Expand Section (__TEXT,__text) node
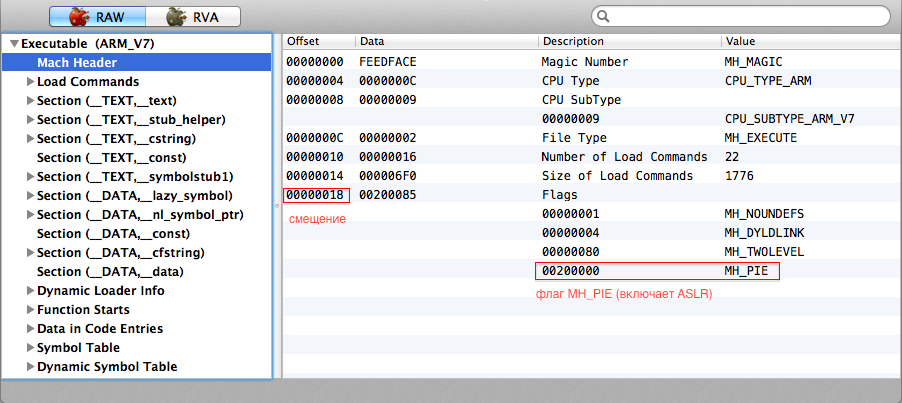902x403 pixels. (x=30, y=101)
